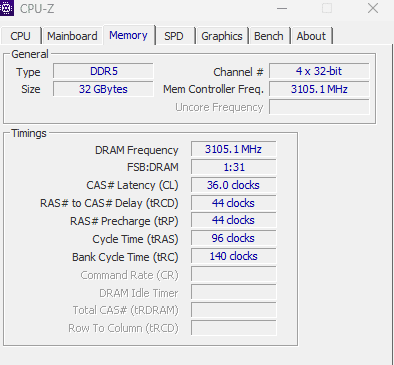Image resolution: width=394 pixels, height=365 pixels.
Task: Click the Timings group label
Action: pos(29,133)
